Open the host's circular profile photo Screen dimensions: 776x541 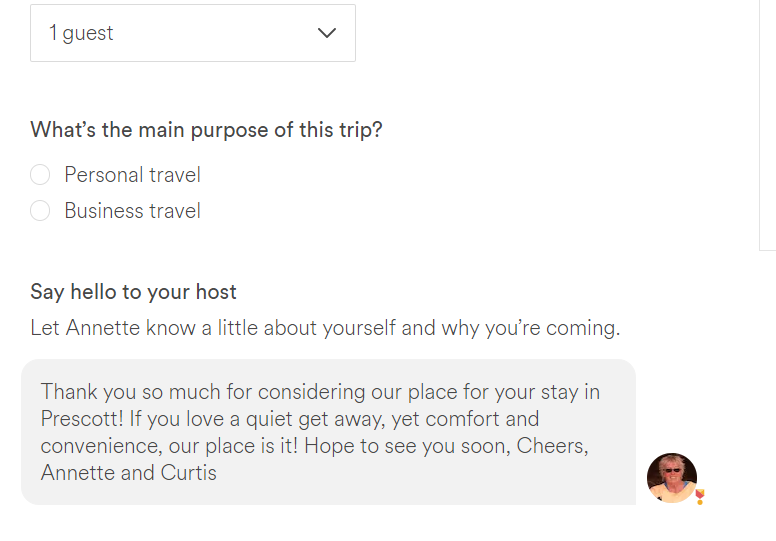[671, 477]
